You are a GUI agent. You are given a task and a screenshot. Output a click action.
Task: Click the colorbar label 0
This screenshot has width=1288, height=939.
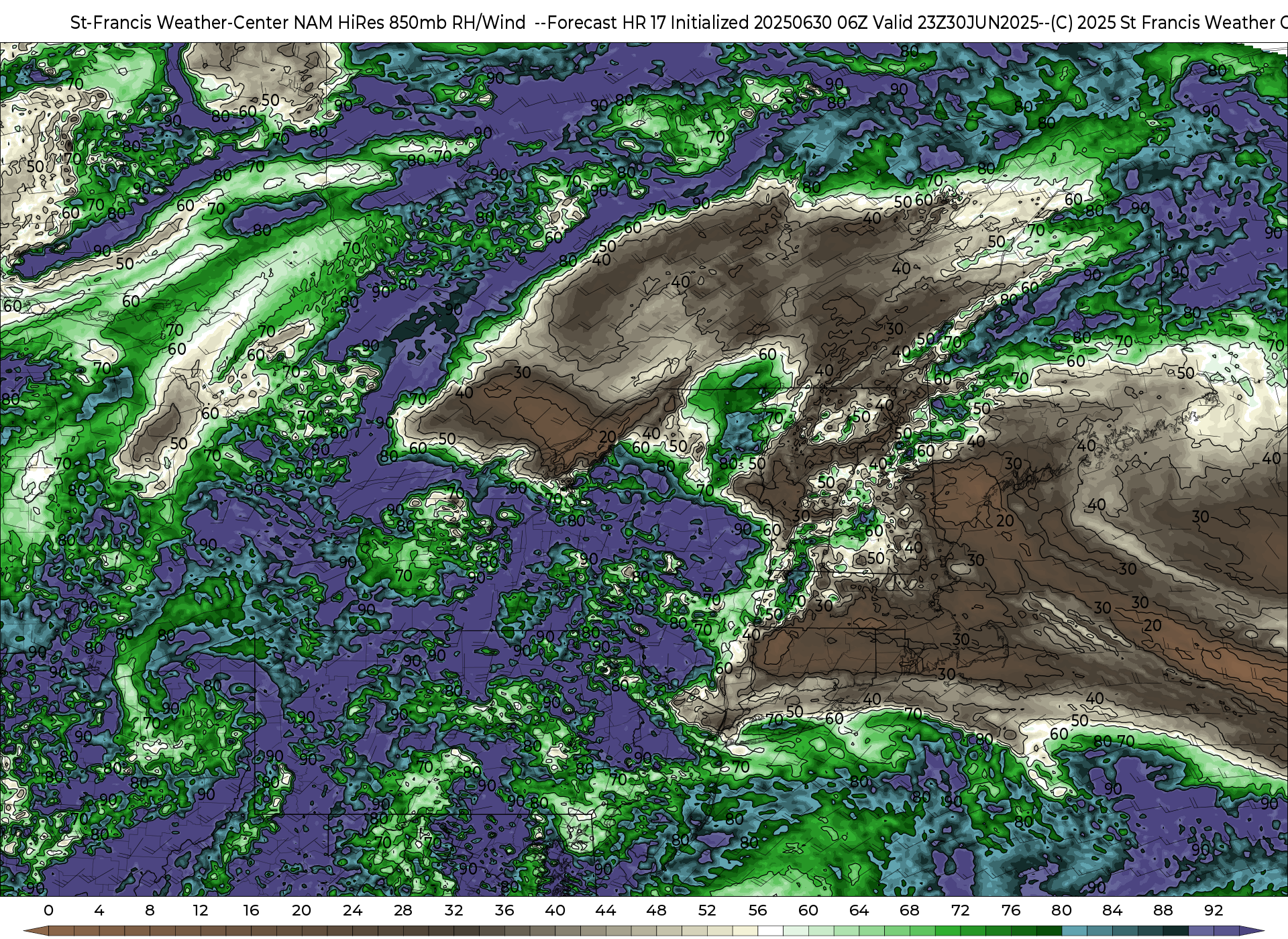point(48,910)
